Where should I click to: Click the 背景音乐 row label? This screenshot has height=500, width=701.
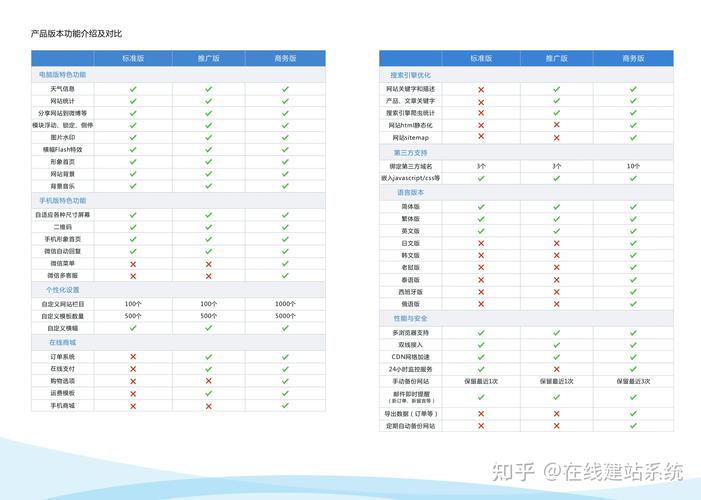pos(63,186)
